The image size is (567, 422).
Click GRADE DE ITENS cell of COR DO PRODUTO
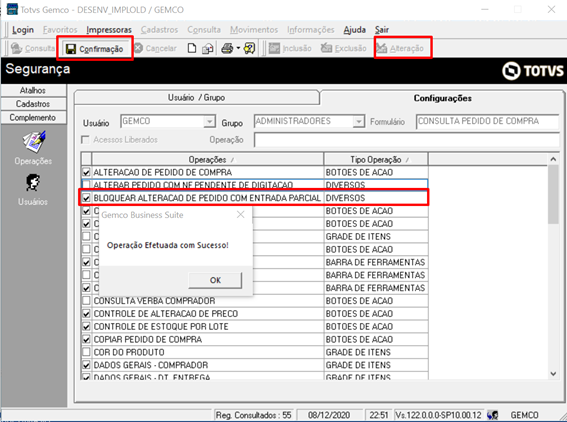[376, 352]
